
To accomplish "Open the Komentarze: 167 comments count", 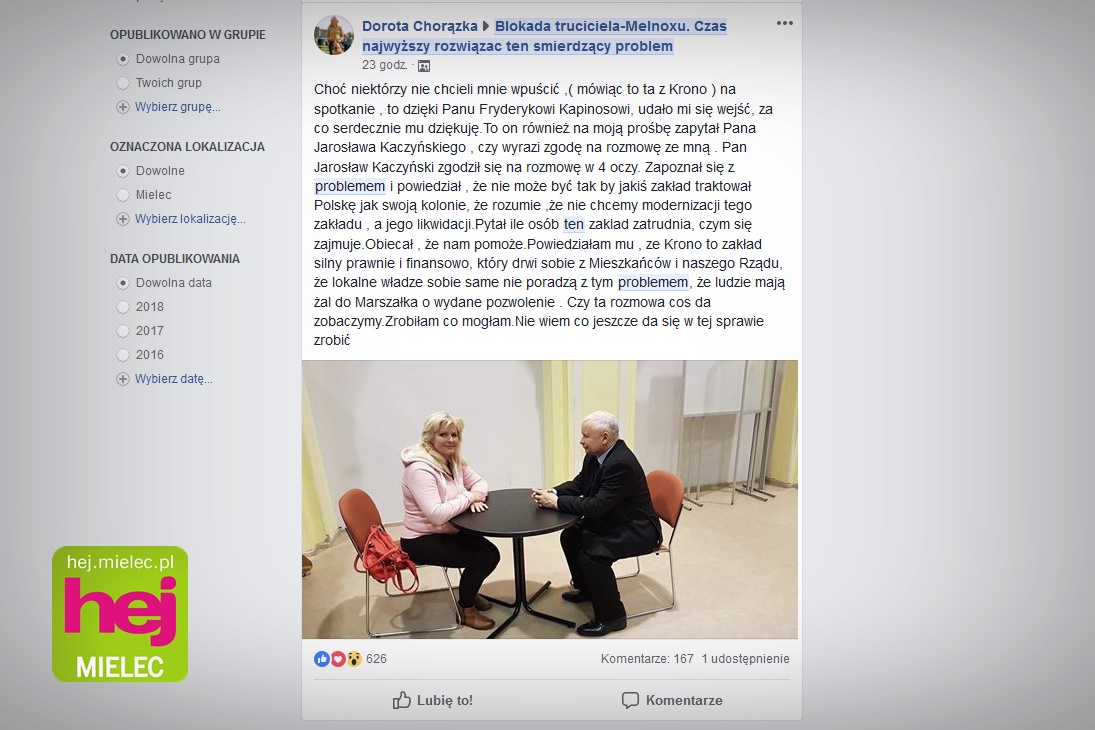I will point(647,659).
